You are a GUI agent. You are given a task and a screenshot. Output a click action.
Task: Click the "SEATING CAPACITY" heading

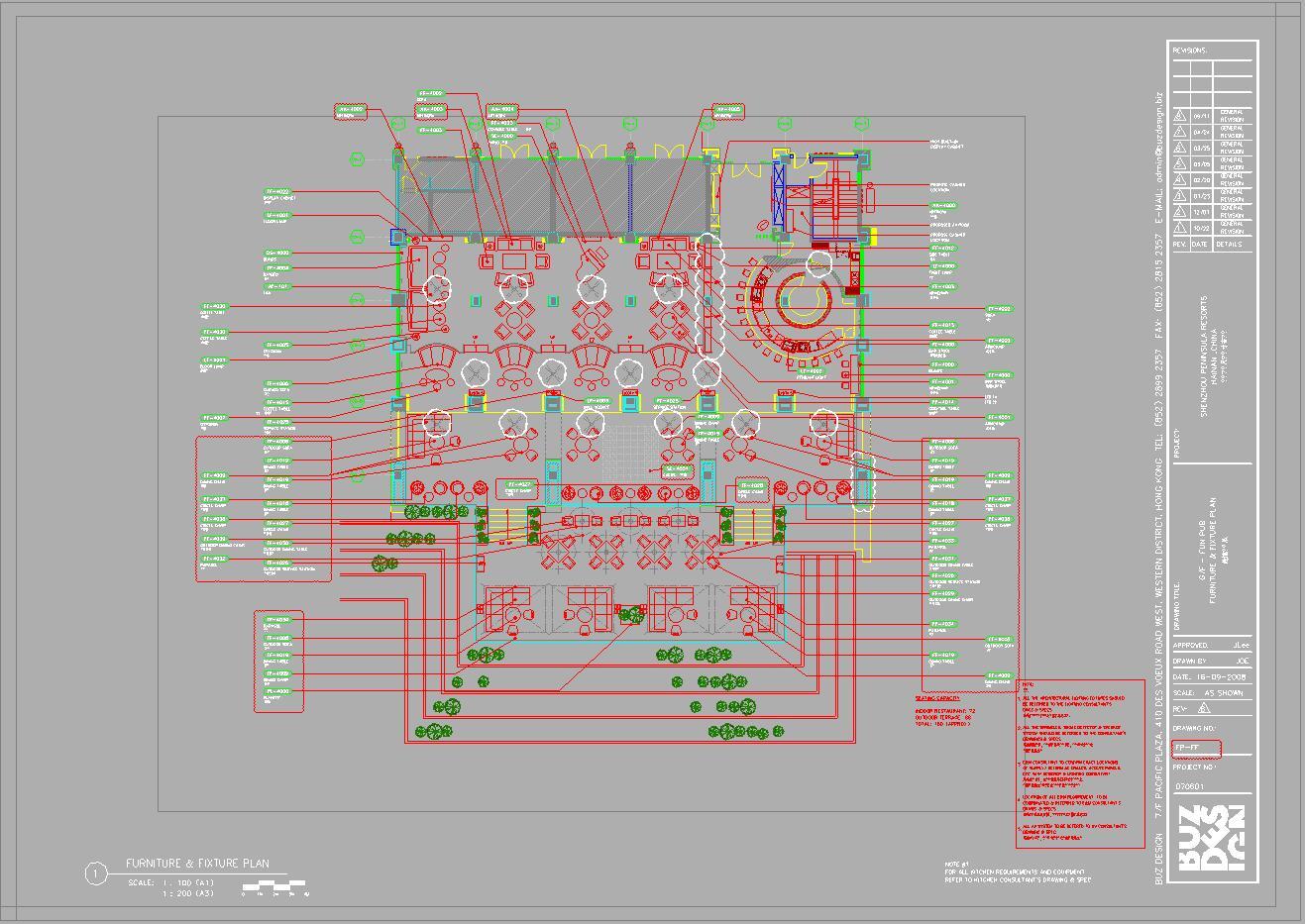click(x=937, y=698)
